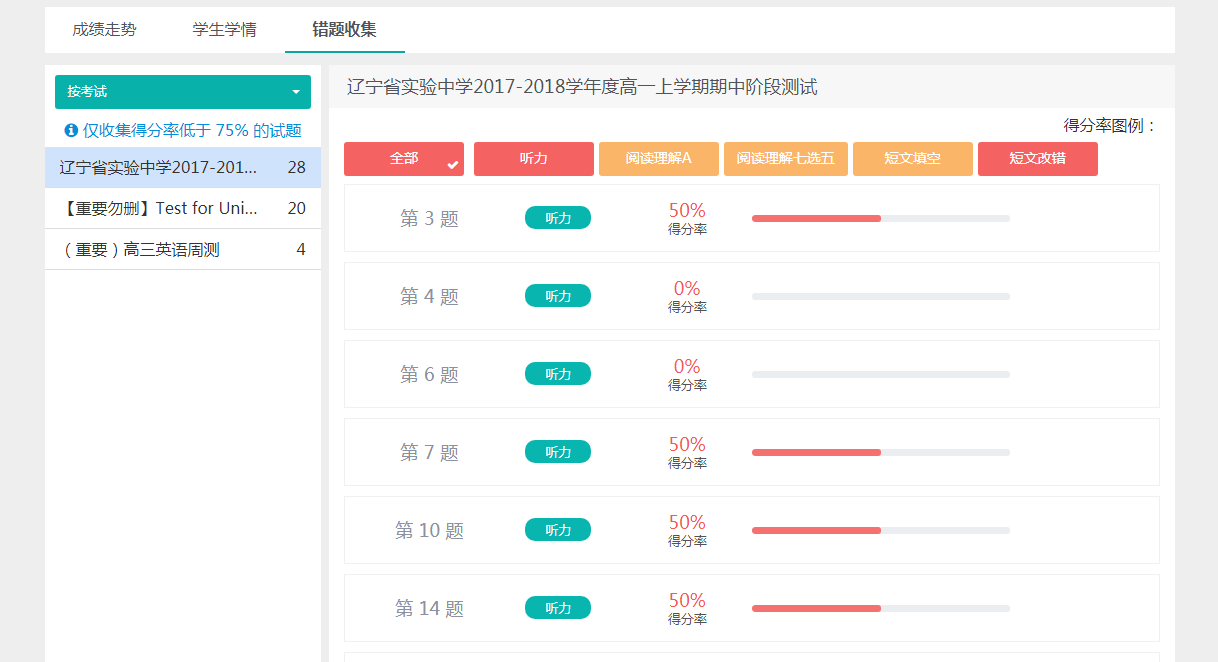Select the exam 【重要勿删】Test for Uni…
The width and height of the screenshot is (1218, 662).
183,208
